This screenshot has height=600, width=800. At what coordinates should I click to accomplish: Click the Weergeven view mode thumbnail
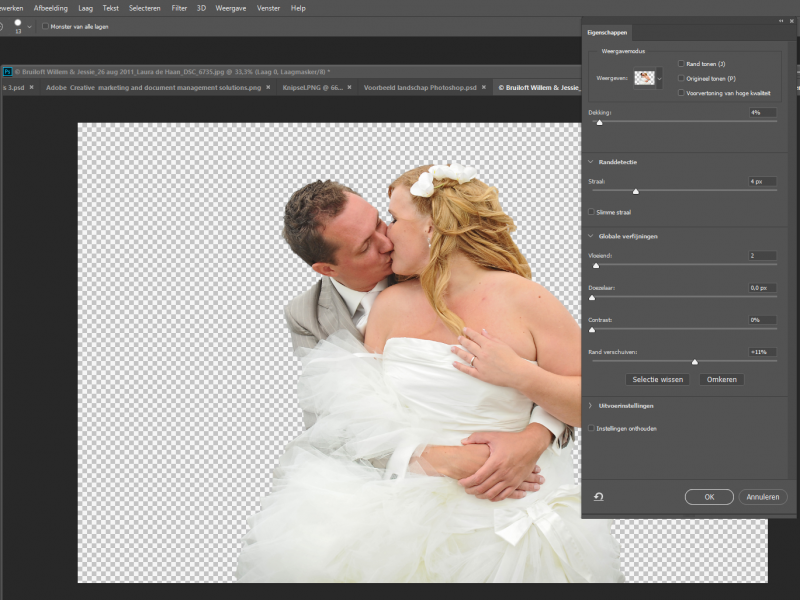tap(644, 77)
